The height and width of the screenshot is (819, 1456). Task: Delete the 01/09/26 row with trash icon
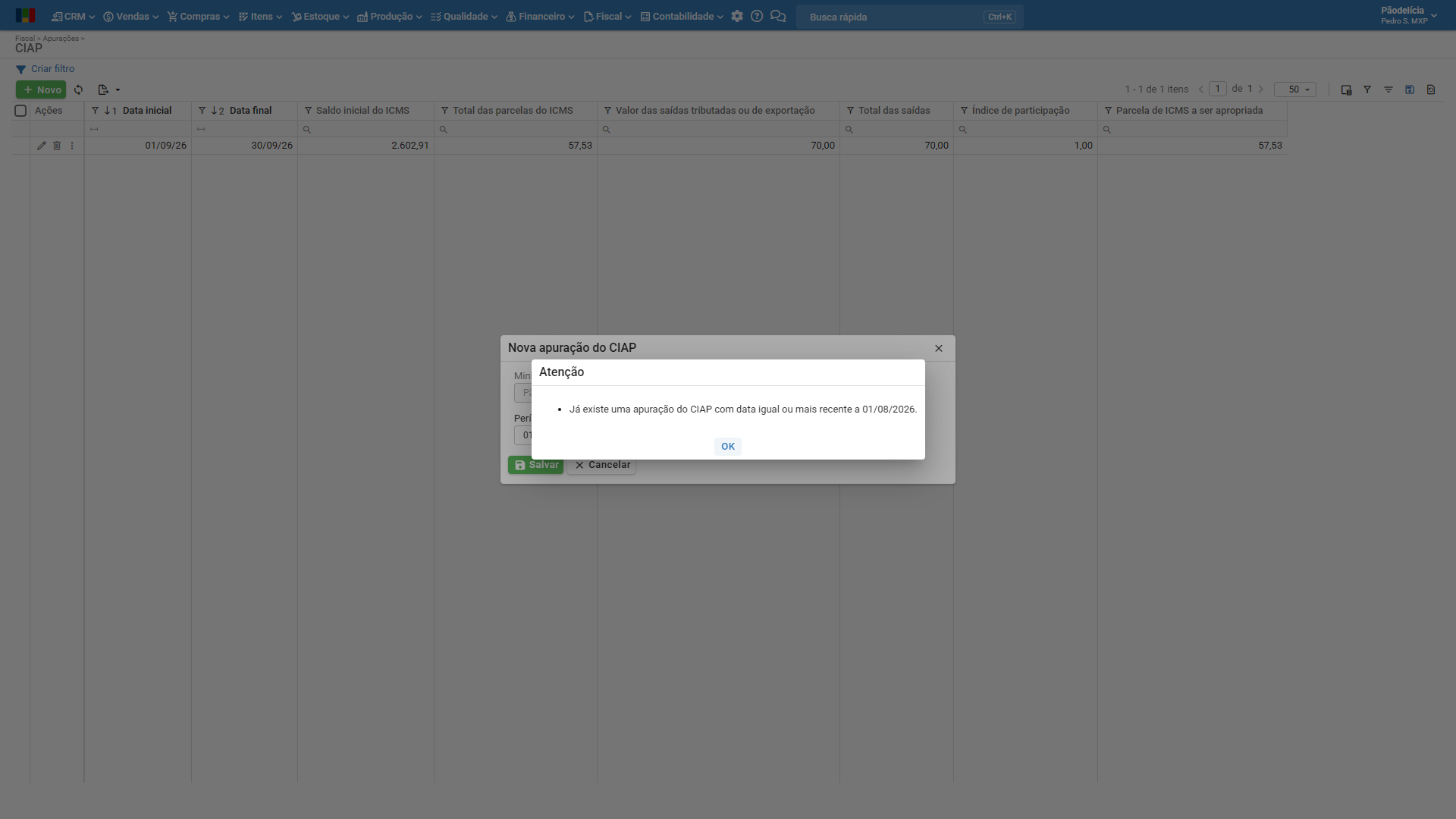(57, 146)
